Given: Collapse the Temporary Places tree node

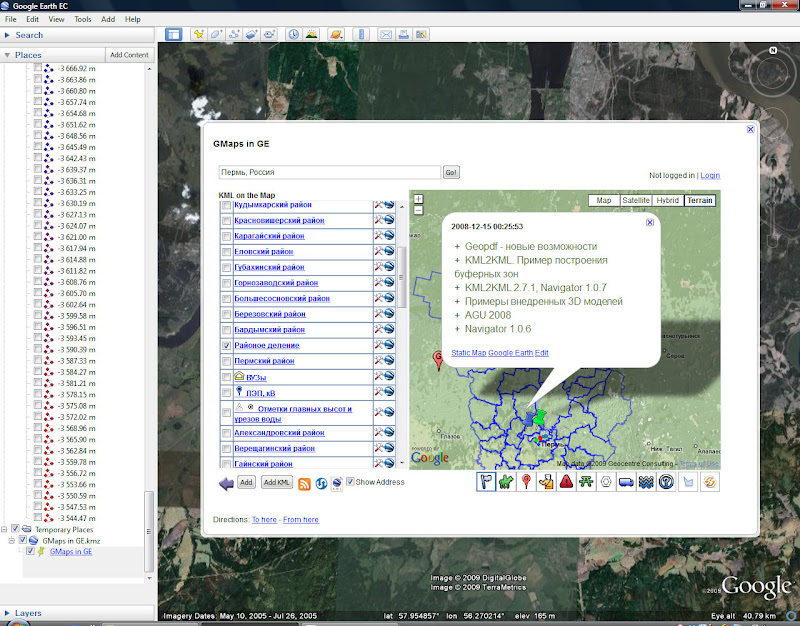Looking at the screenshot, I should coord(4,529).
